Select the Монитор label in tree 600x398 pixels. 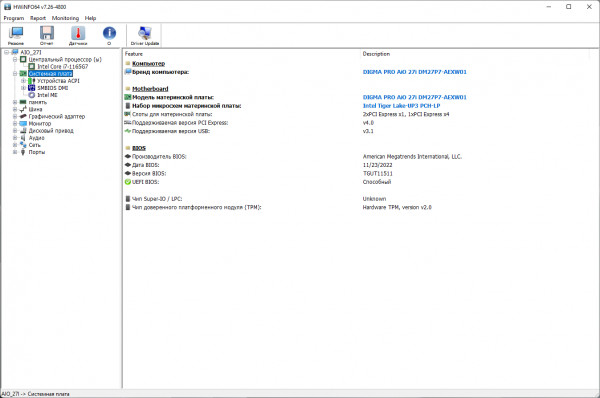(40, 124)
